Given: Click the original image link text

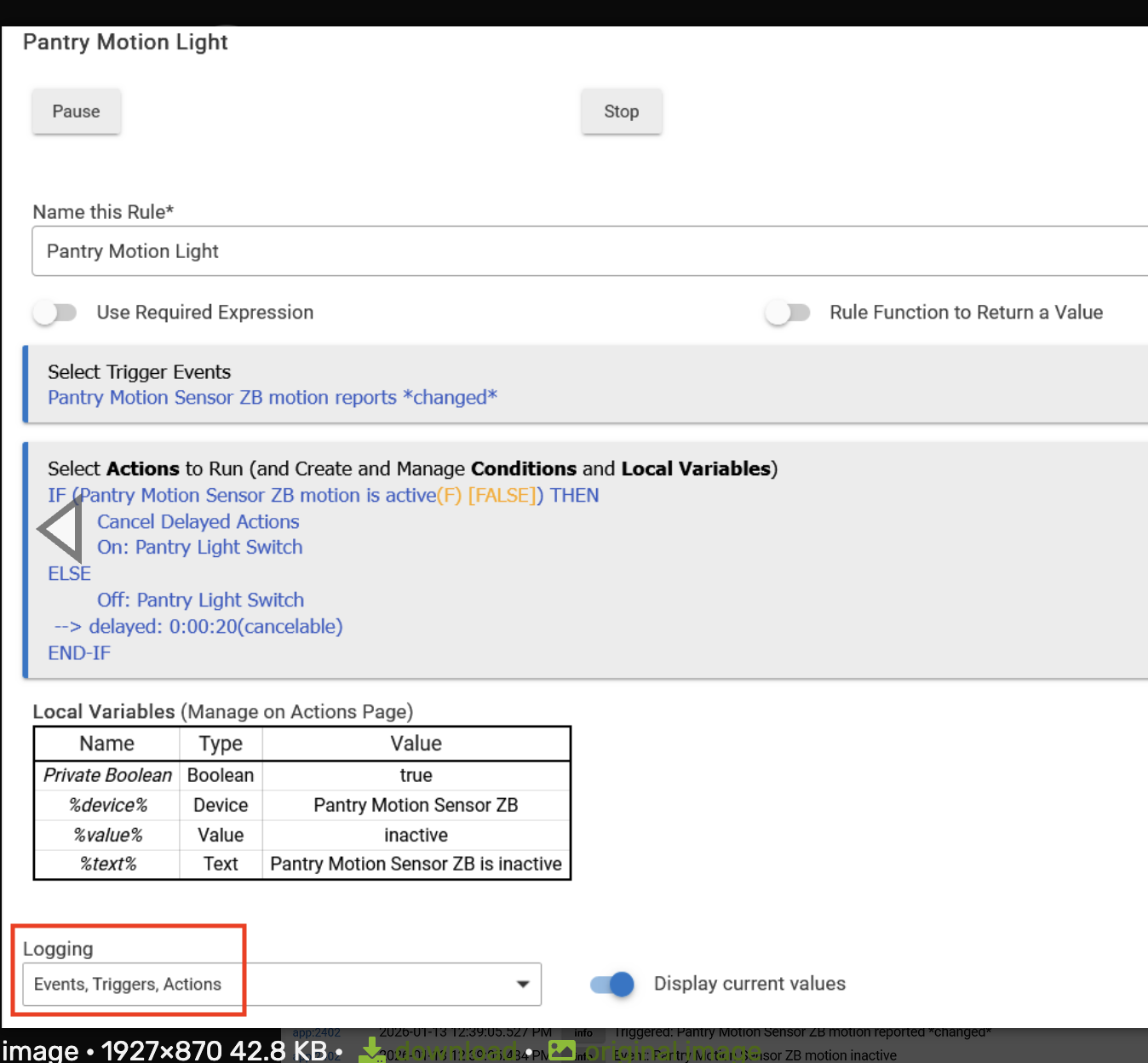Looking at the screenshot, I should (673, 1050).
